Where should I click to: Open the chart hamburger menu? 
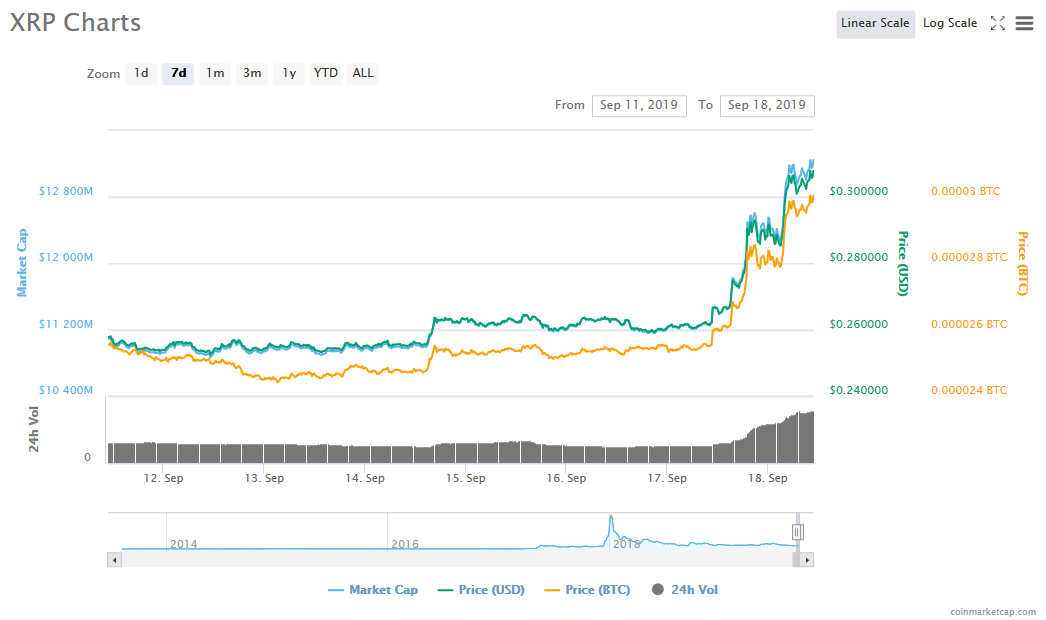[x=1024, y=23]
